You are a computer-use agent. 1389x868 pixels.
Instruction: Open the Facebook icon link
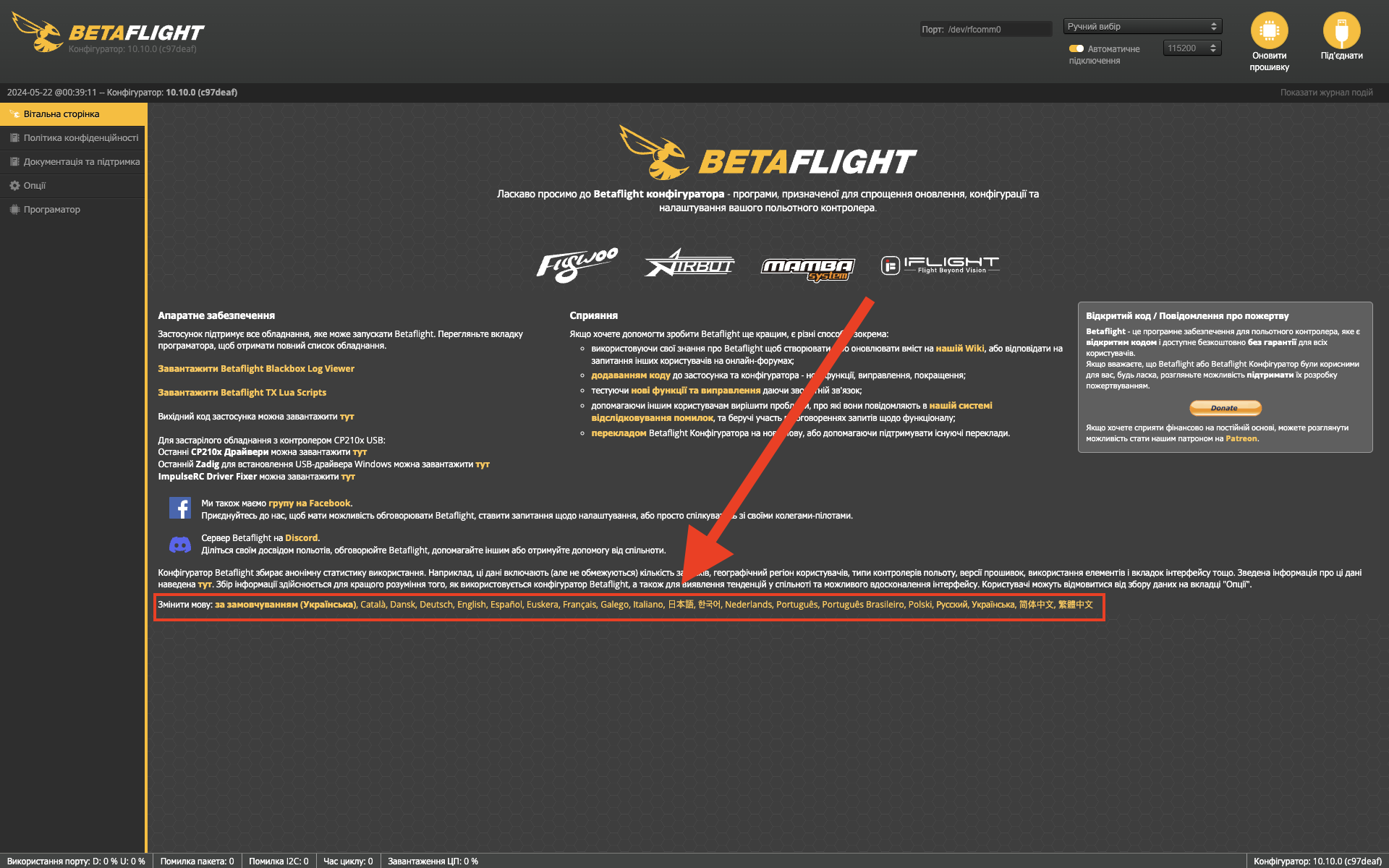point(179,508)
